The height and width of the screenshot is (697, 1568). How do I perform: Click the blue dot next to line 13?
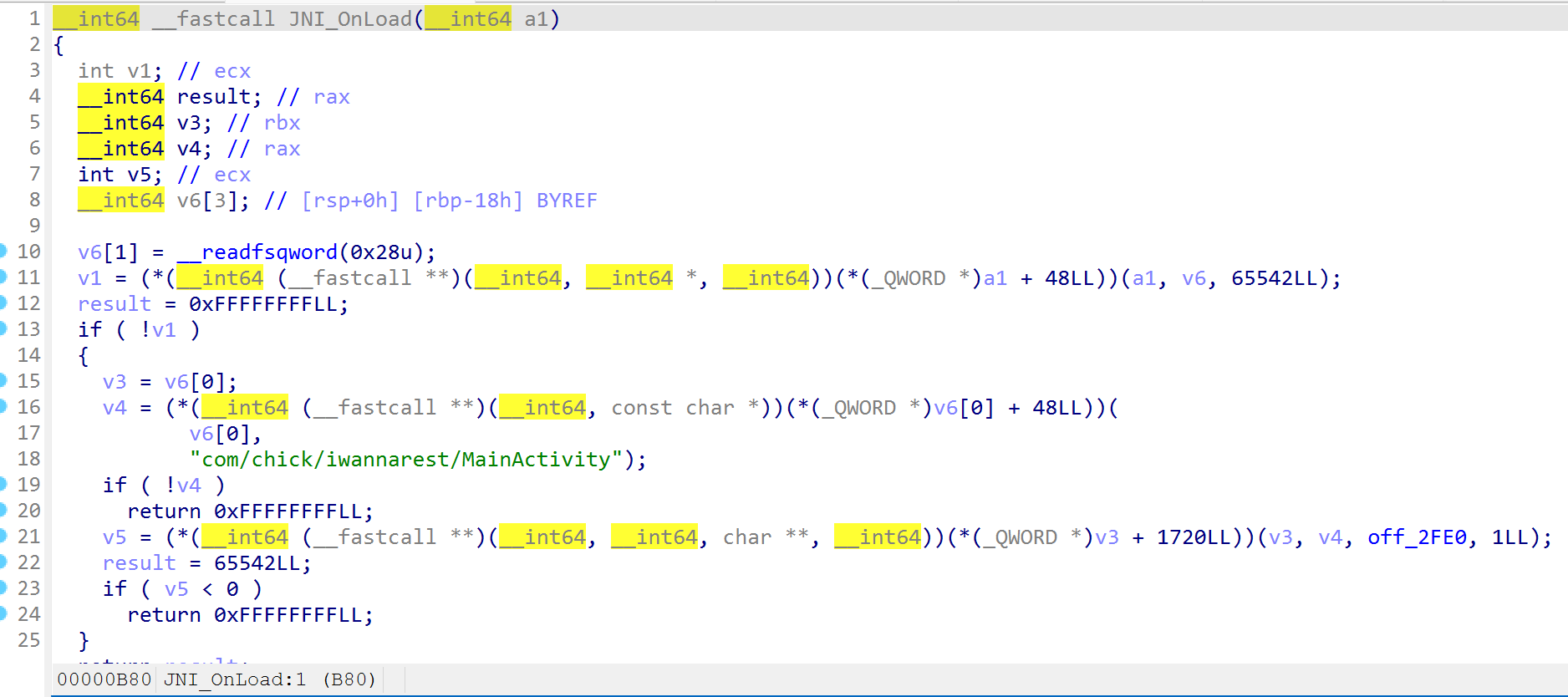point(3,328)
